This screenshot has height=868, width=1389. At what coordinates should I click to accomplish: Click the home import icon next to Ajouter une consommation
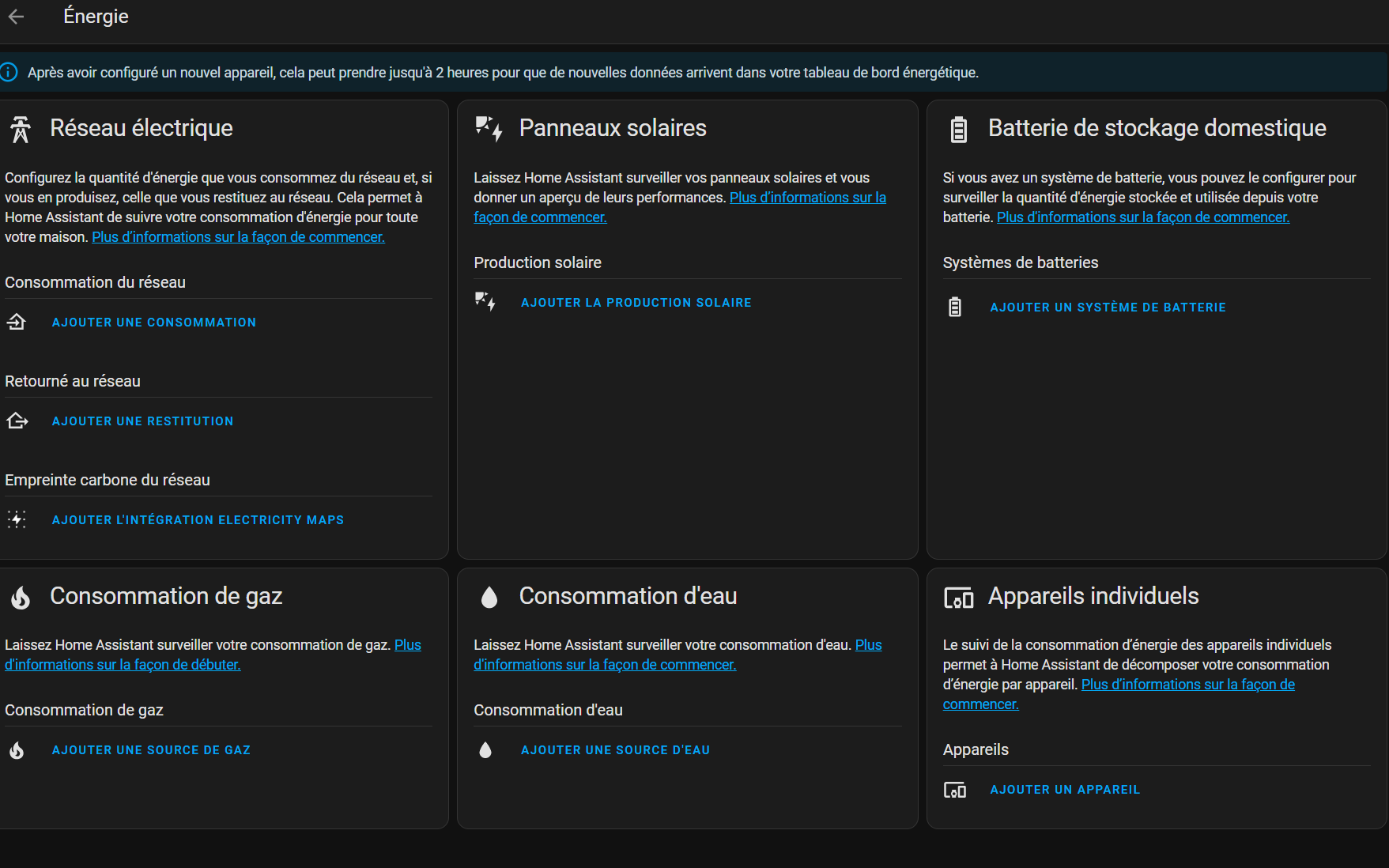point(17,322)
